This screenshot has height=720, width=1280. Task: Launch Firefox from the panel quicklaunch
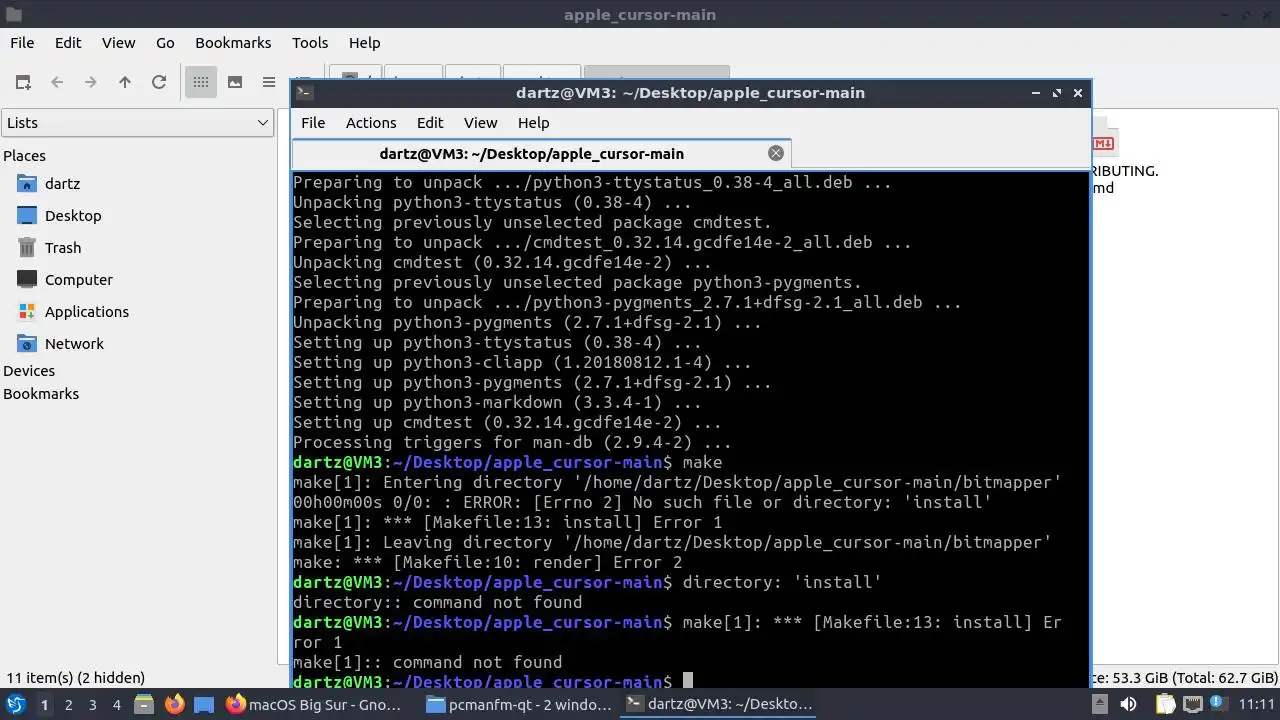[x=174, y=704]
